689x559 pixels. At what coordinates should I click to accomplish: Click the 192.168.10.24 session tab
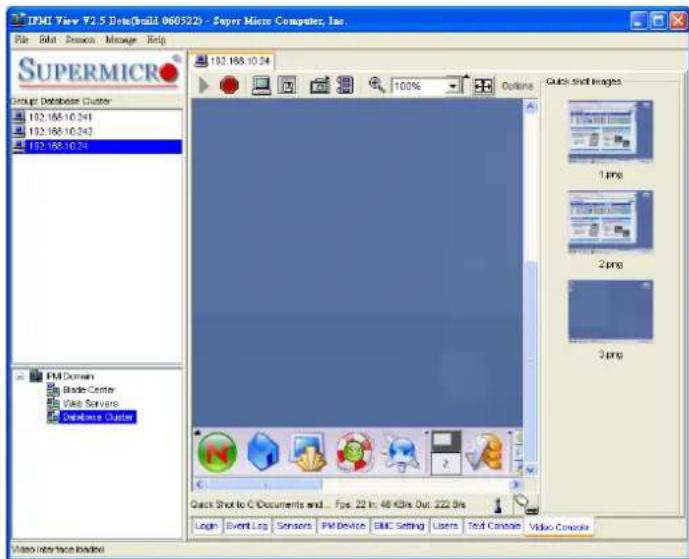coord(233,61)
